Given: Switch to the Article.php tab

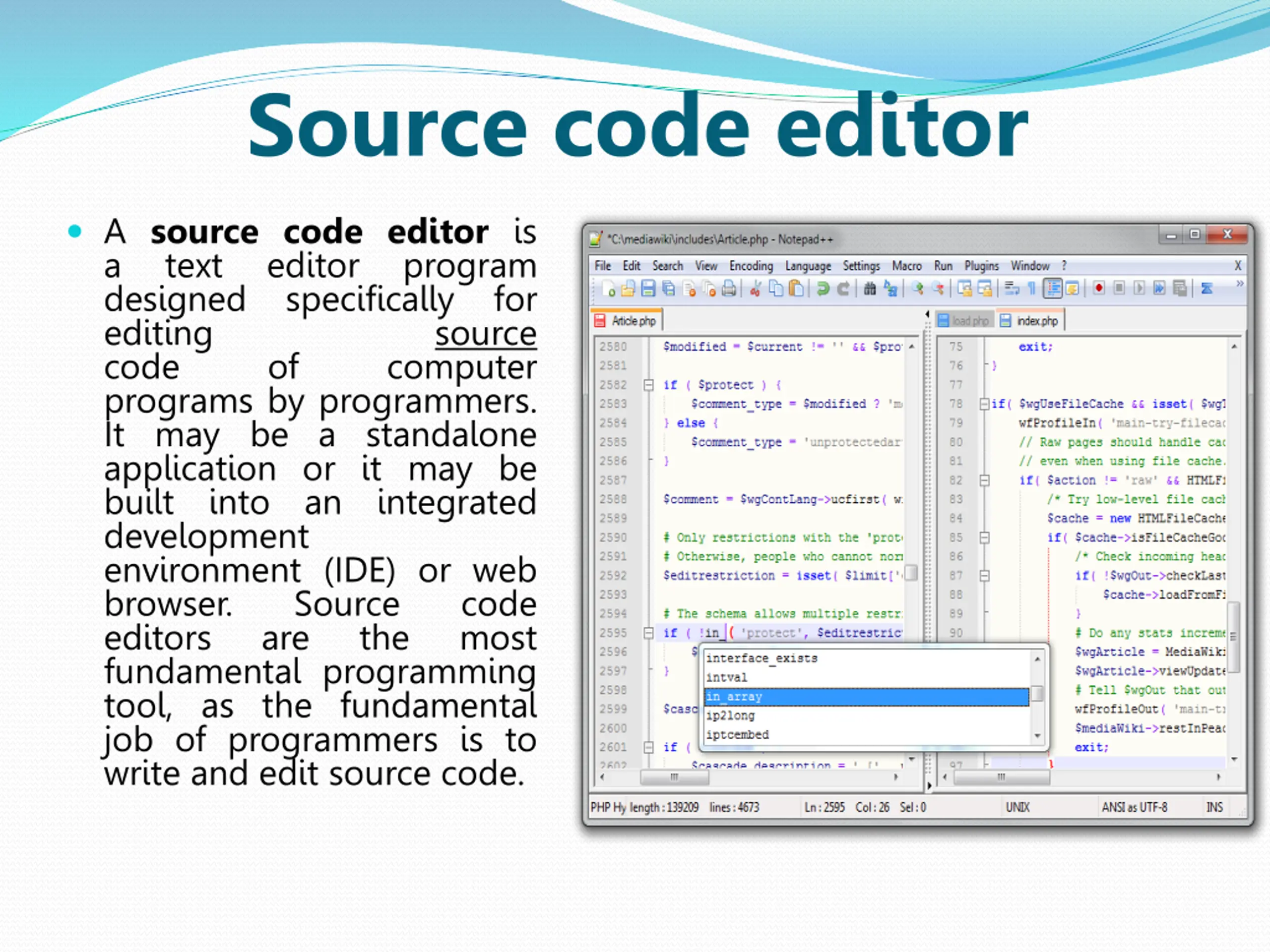Looking at the screenshot, I should coord(627,321).
